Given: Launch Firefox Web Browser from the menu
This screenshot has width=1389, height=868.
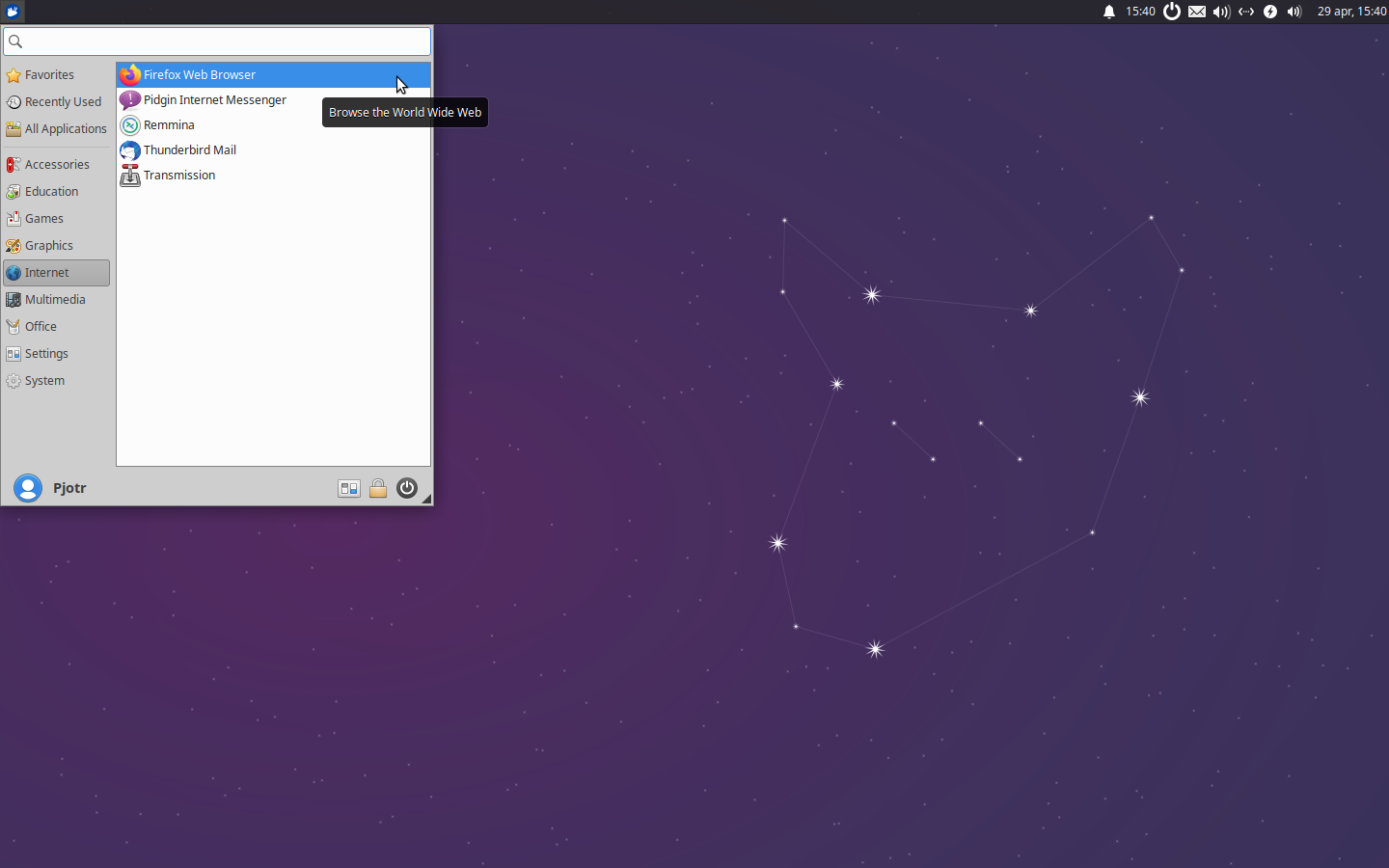Looking at the screenshot, I should [x=200, y=74].
